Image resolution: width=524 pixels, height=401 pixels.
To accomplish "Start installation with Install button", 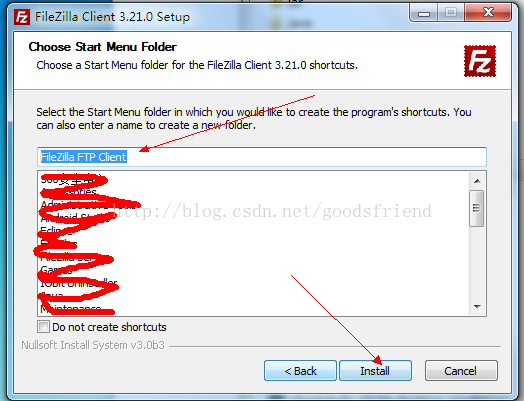I will coord(375,371).
